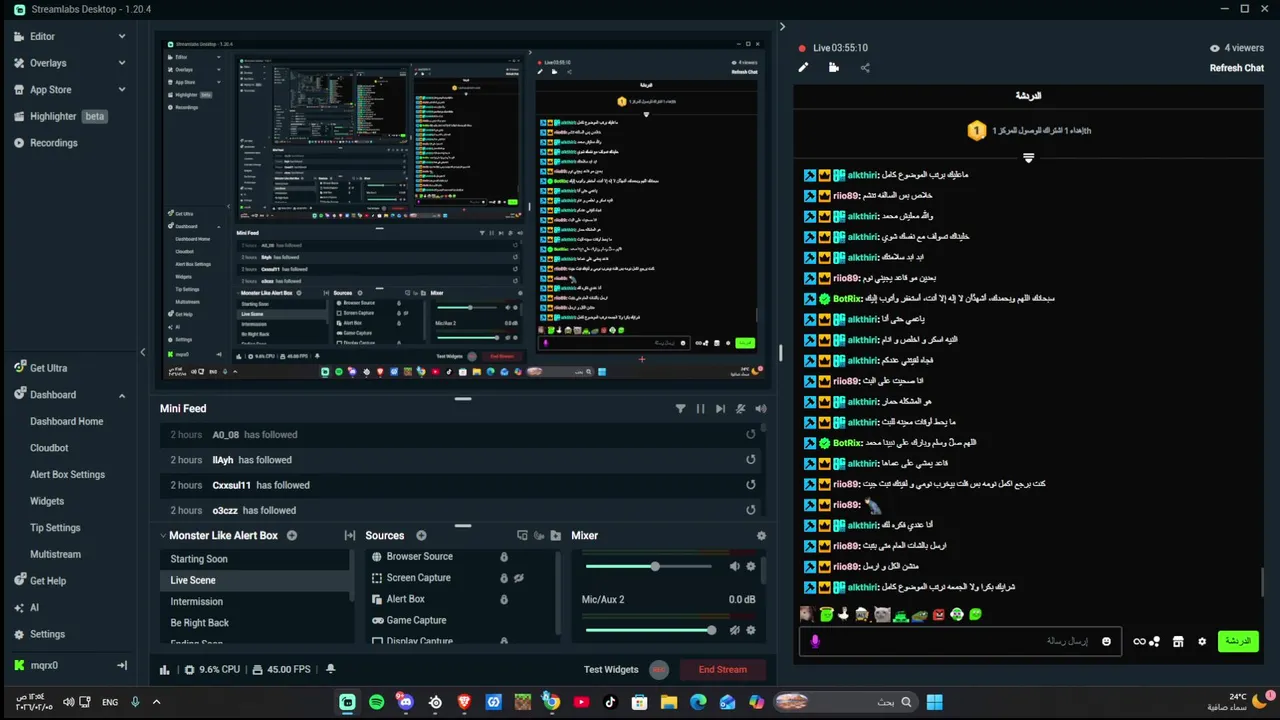
Task: Replay the A0_08 follow alert
Action: pos(750,434)
